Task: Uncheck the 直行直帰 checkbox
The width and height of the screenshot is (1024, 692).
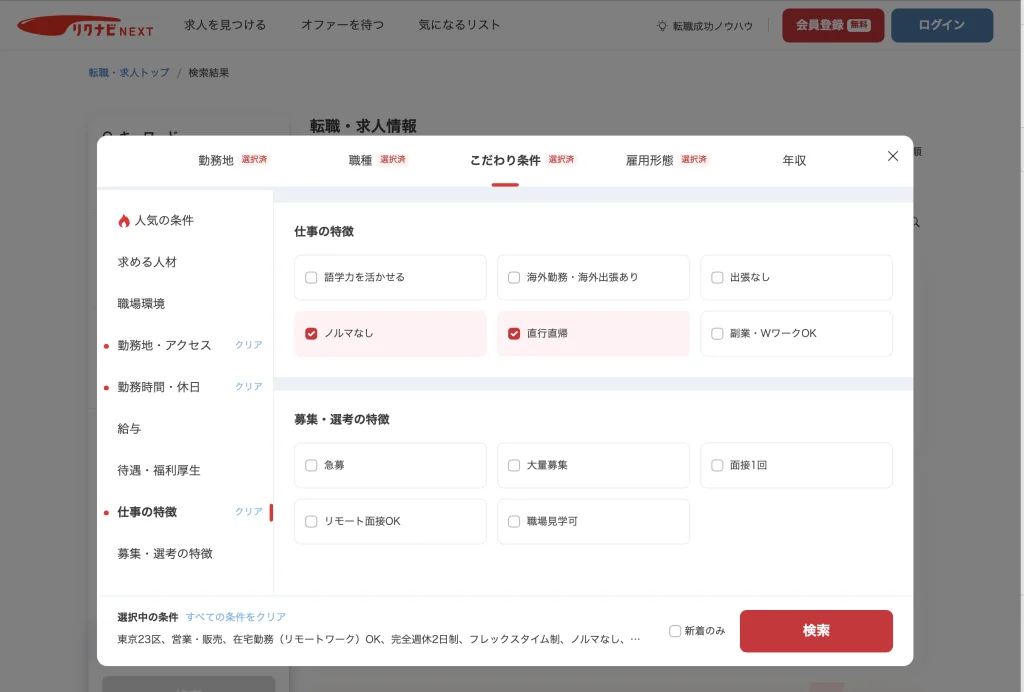Action: (514, 334)
